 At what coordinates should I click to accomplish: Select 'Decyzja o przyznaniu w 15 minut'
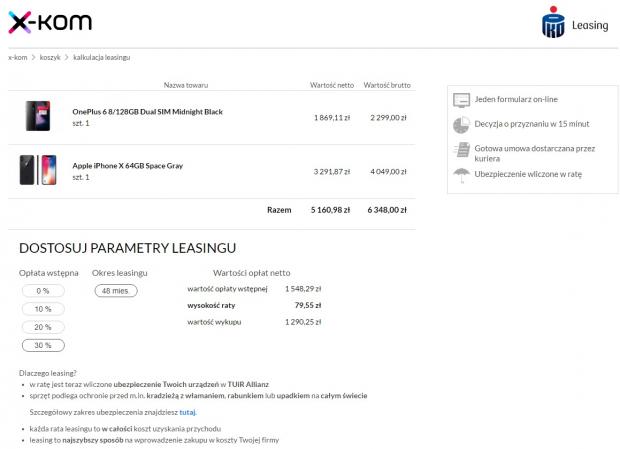(x=532, y=124)
